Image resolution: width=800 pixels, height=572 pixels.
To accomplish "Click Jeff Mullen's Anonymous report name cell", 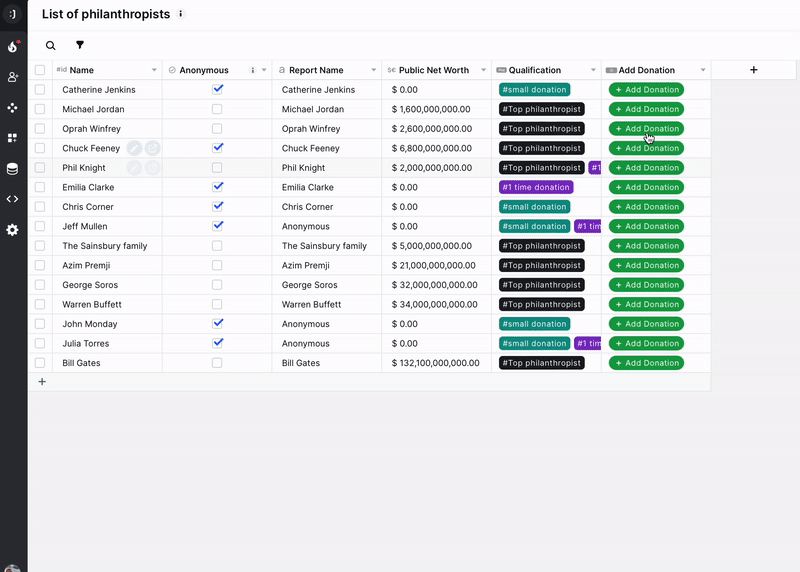I will pos(327,227).
